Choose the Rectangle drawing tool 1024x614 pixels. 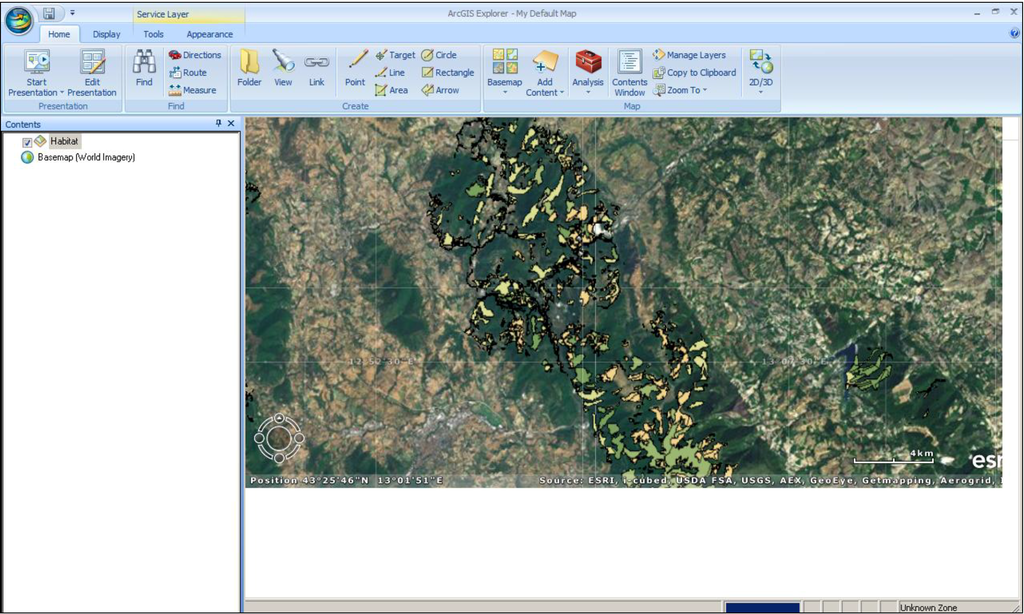point(447,73)
